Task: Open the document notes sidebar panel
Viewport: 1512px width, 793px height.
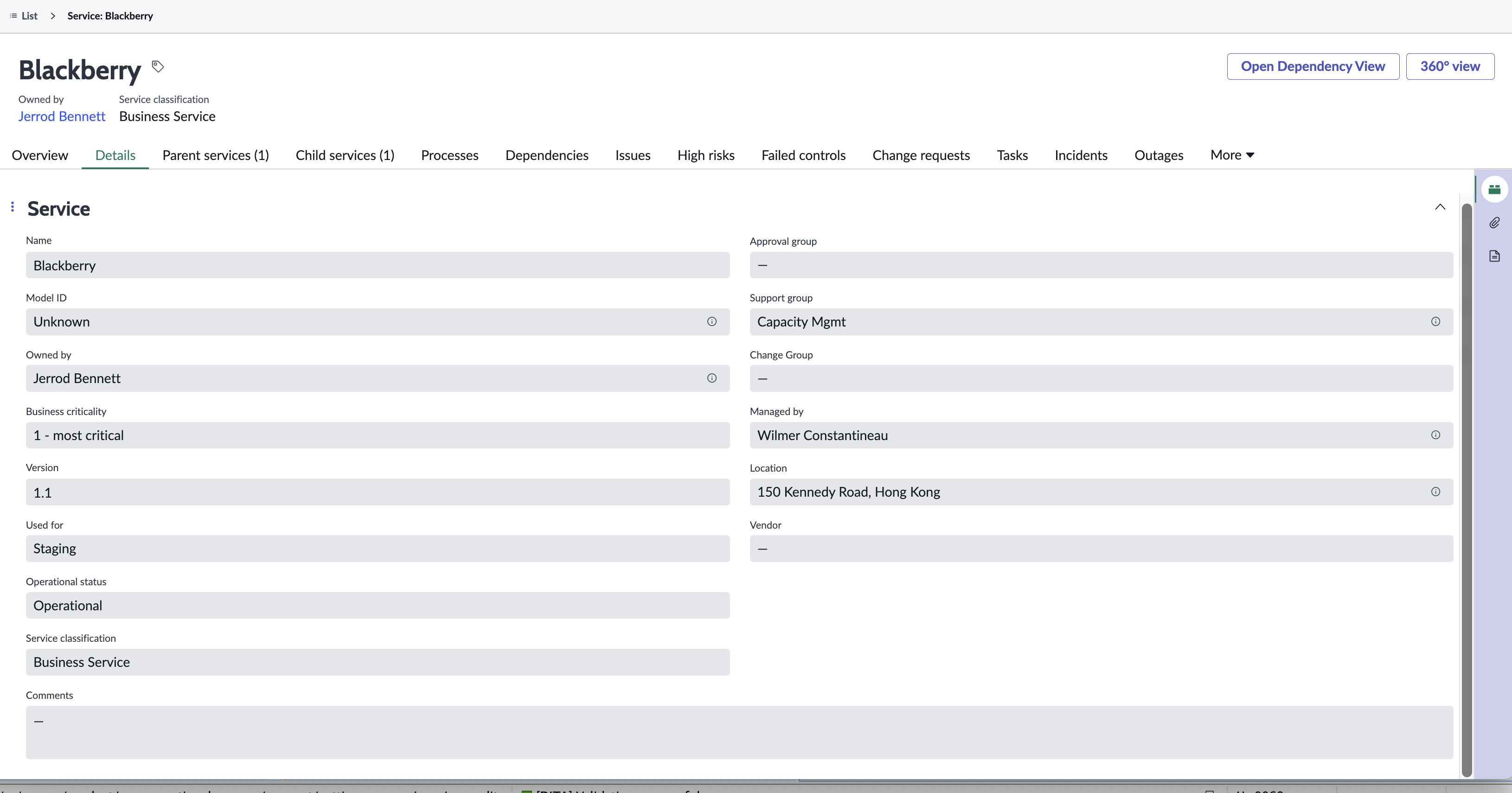Action: click(1494, 256)
